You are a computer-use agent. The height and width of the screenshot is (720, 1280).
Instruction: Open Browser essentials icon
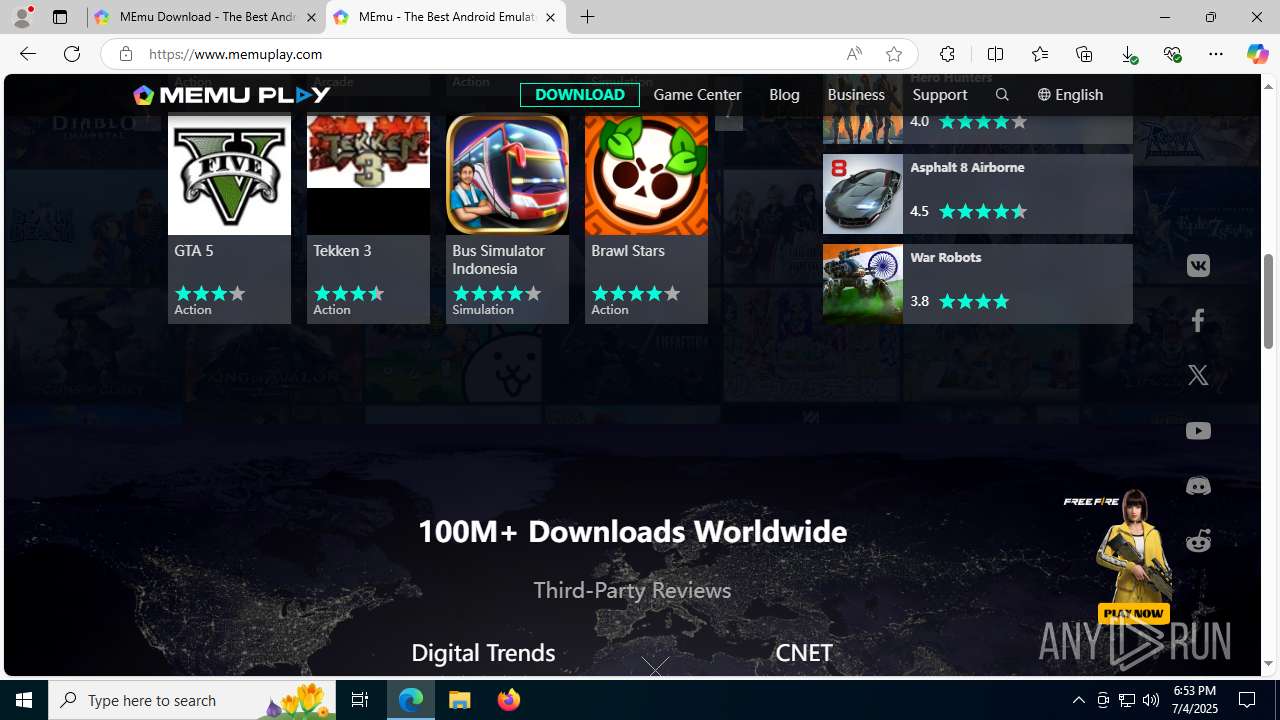pos(1172,54)
